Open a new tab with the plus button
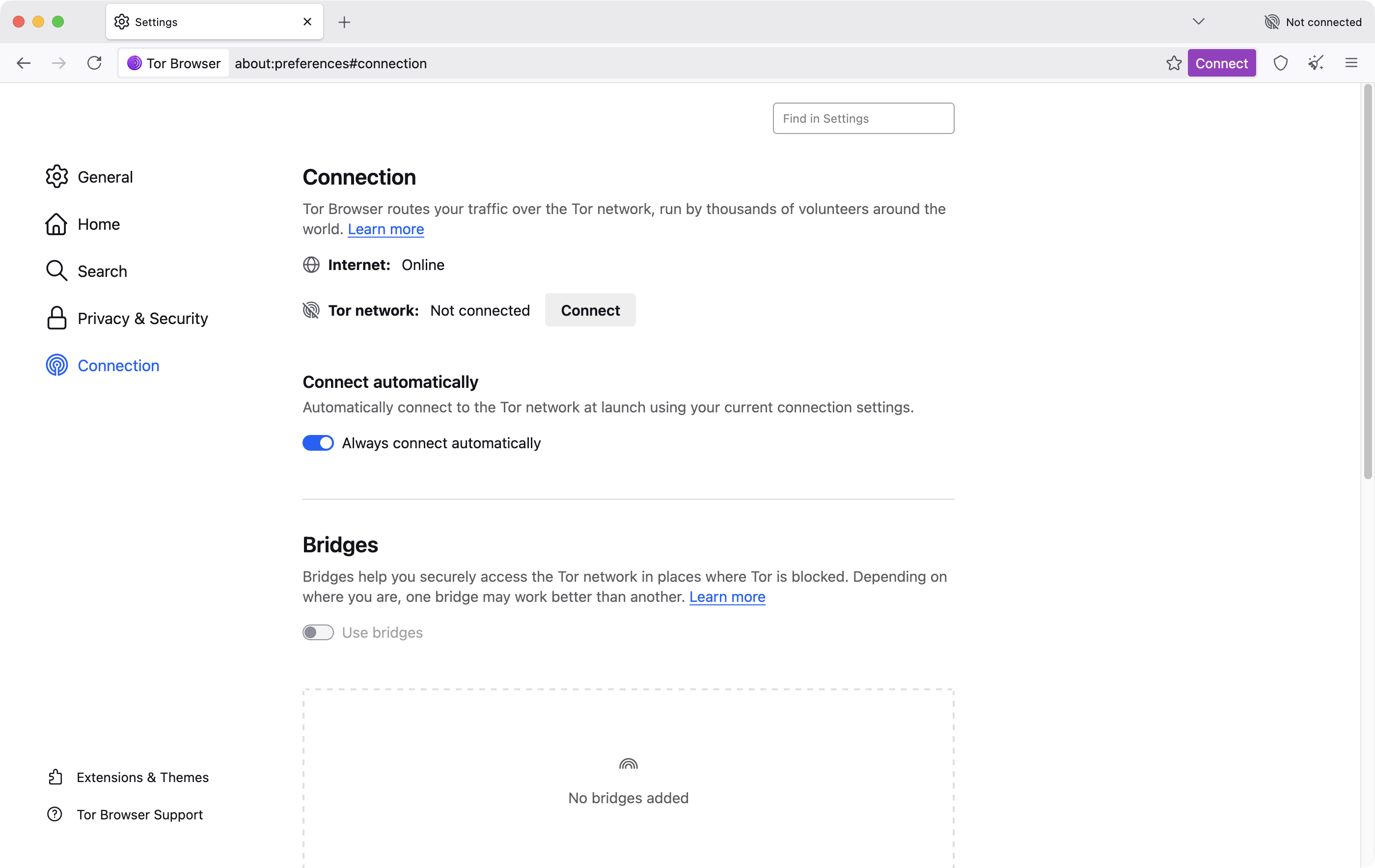 tap(344, 22)
